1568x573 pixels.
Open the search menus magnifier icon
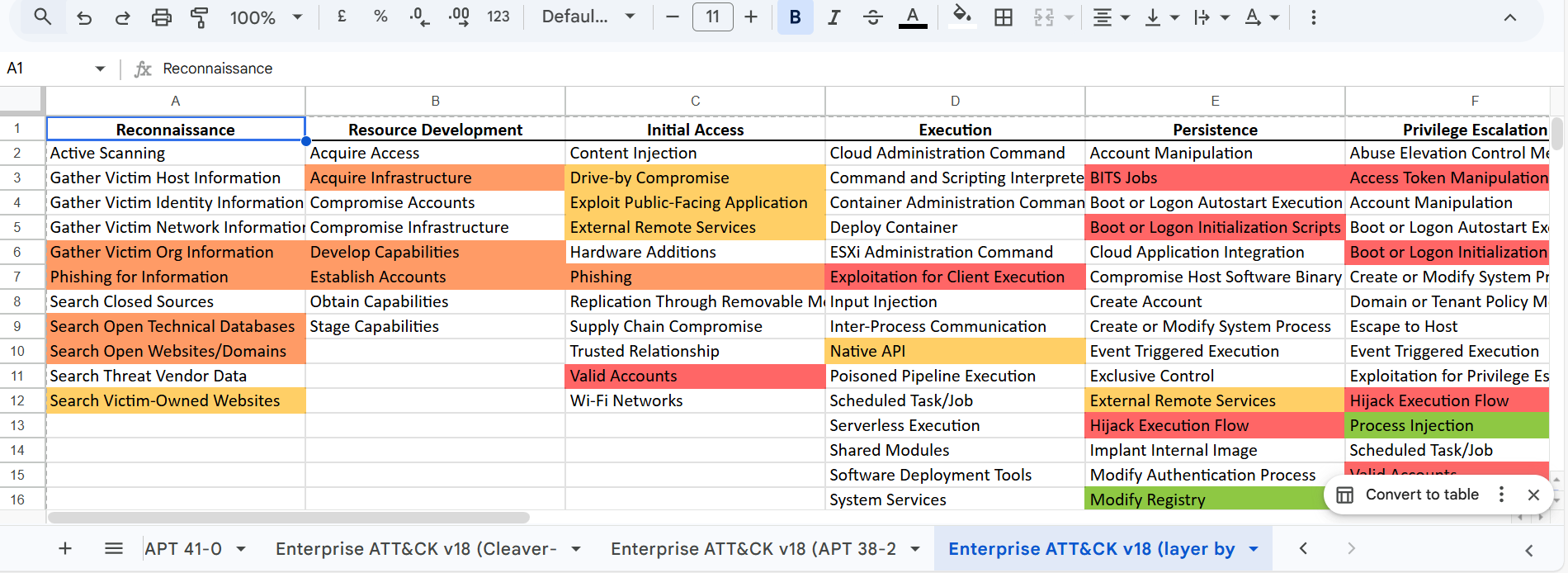click(42, 17)
